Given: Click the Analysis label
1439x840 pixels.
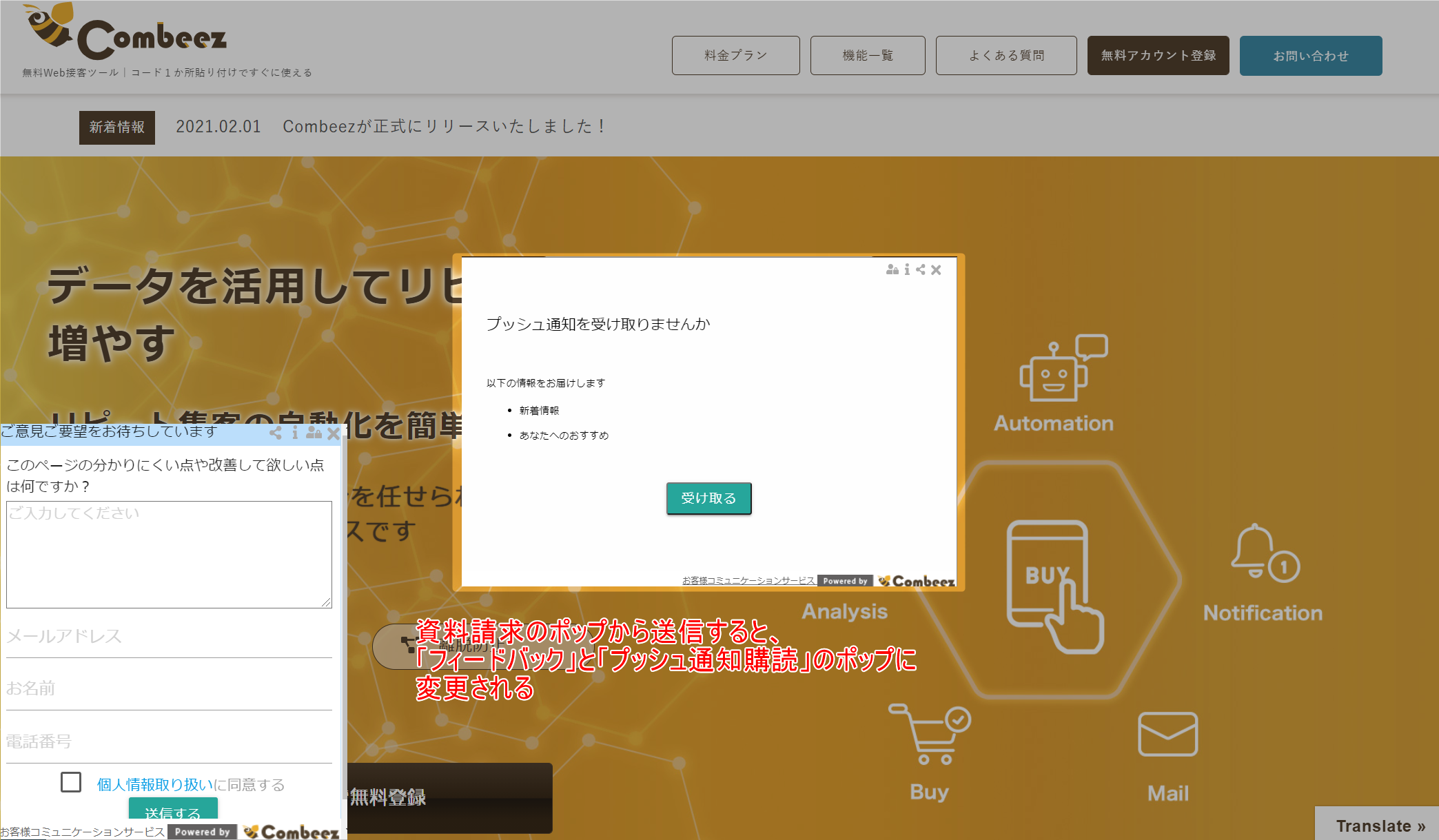Looking at the screenshot, I should (845, 611).
